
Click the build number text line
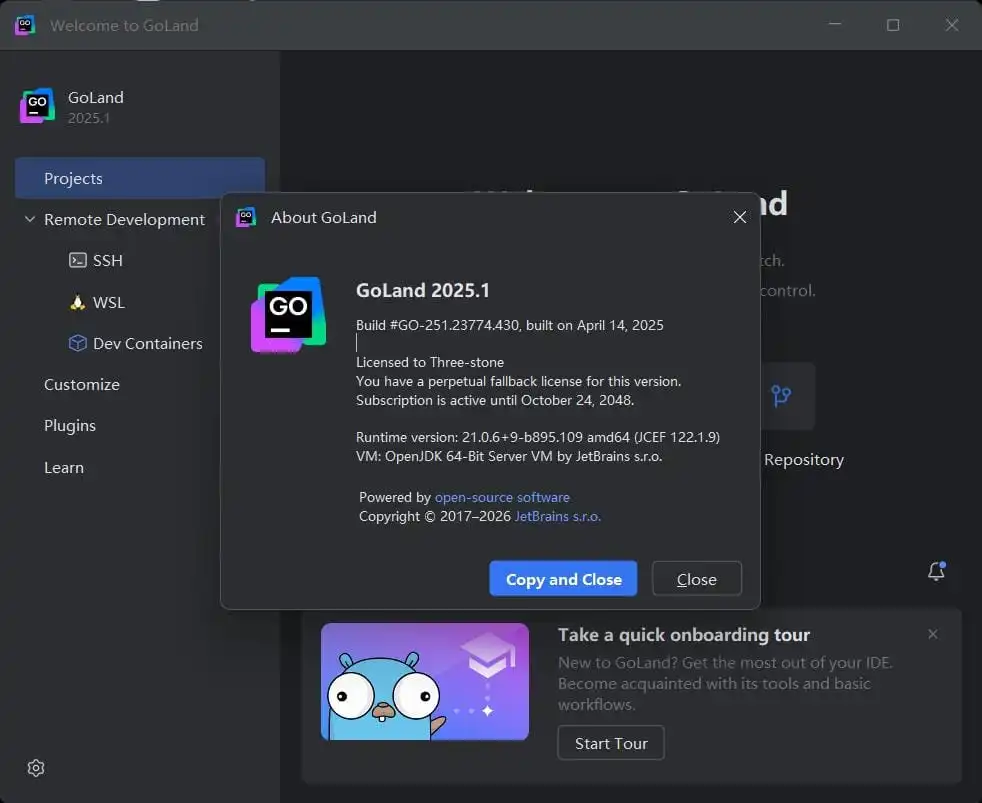[x=510, y=325]
